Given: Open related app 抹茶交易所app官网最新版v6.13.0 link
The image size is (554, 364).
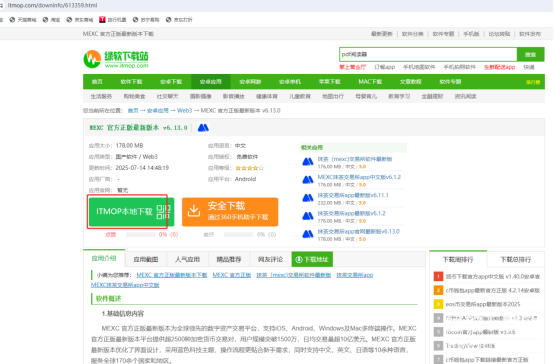Looking at the screenshot, I should [358, 231].
